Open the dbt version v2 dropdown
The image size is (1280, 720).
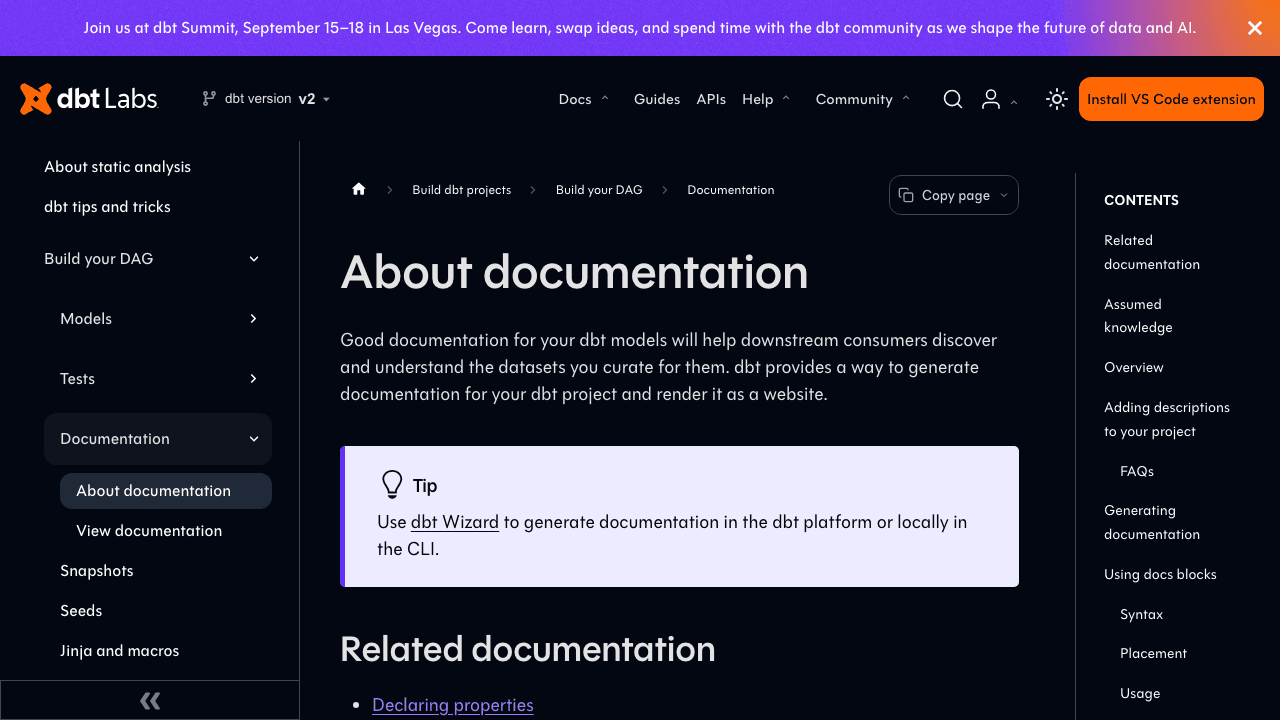click(x=266, y=98)
